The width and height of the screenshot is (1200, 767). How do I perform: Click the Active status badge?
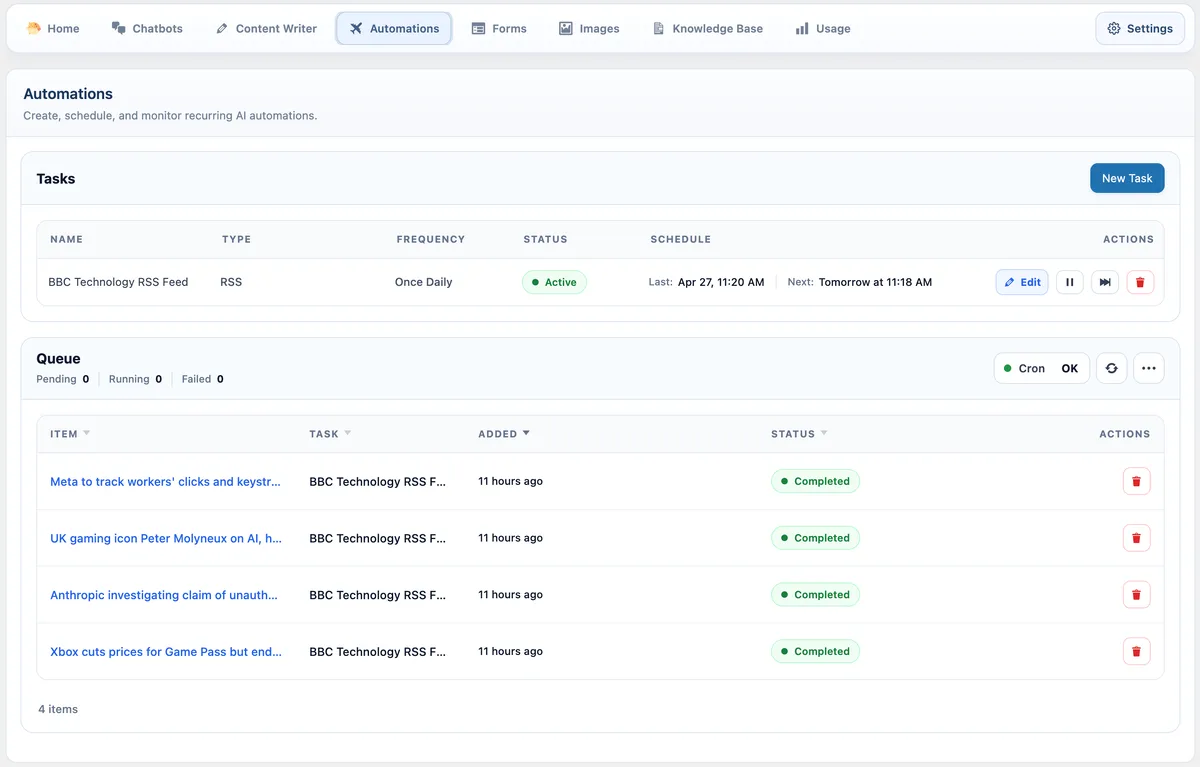point(554,282)
